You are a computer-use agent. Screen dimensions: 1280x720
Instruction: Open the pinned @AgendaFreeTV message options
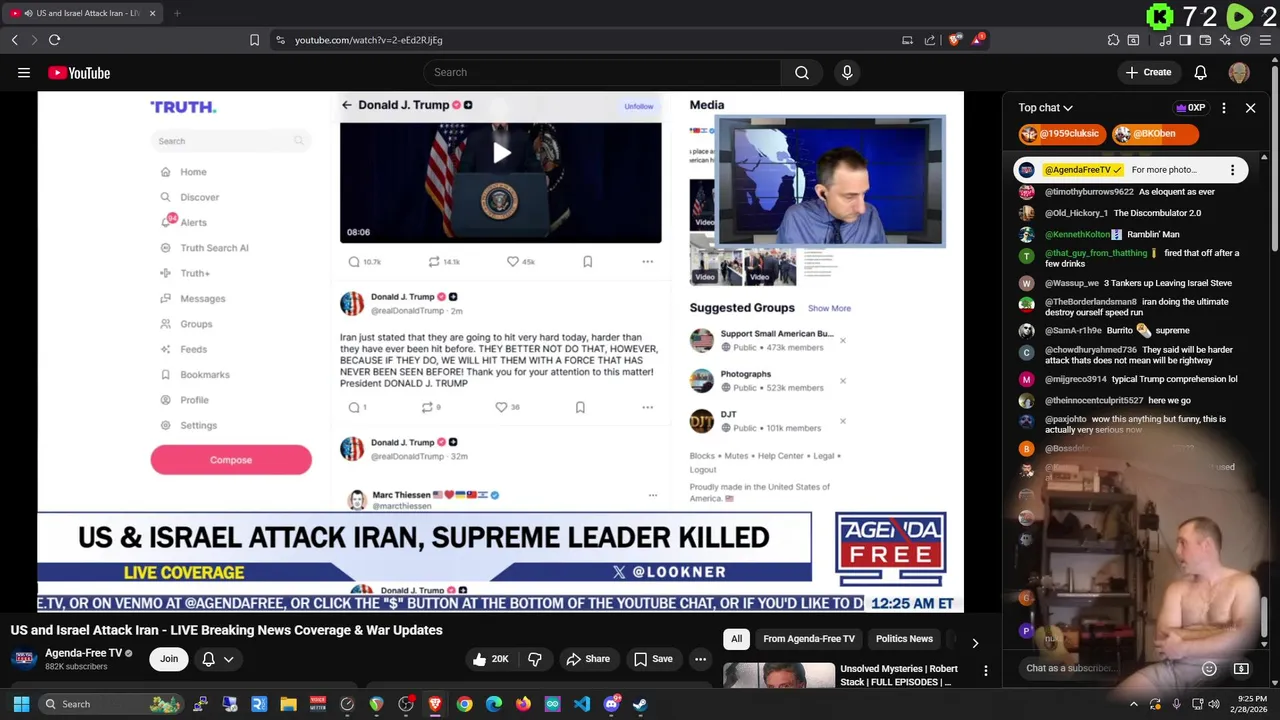pyautogui.click(x=1232, y=170)
